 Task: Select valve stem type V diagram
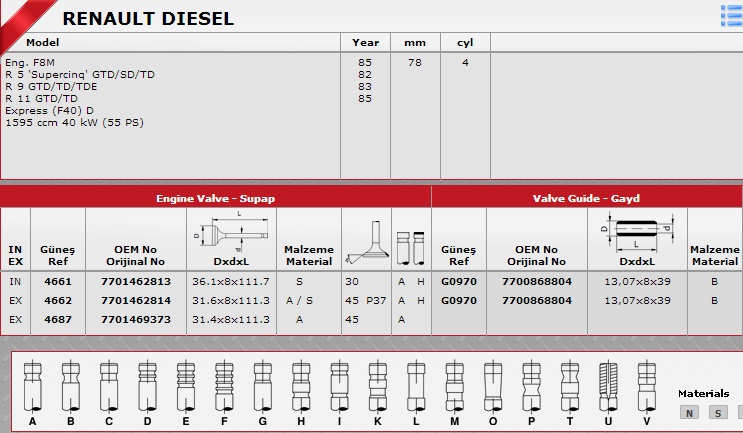(x=646, y=387)
